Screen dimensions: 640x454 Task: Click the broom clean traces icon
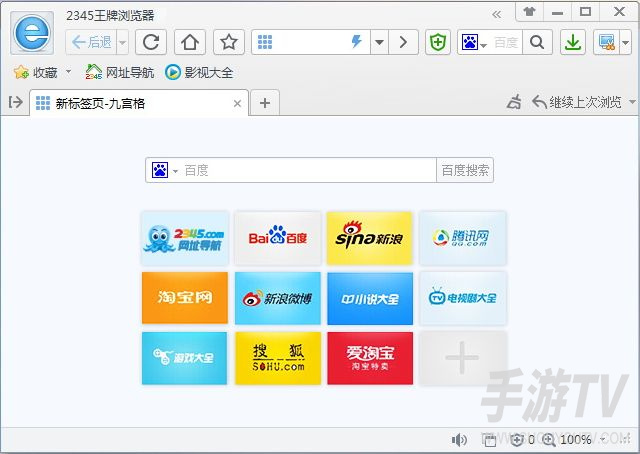pyautogui.click(x=514, y=102)
